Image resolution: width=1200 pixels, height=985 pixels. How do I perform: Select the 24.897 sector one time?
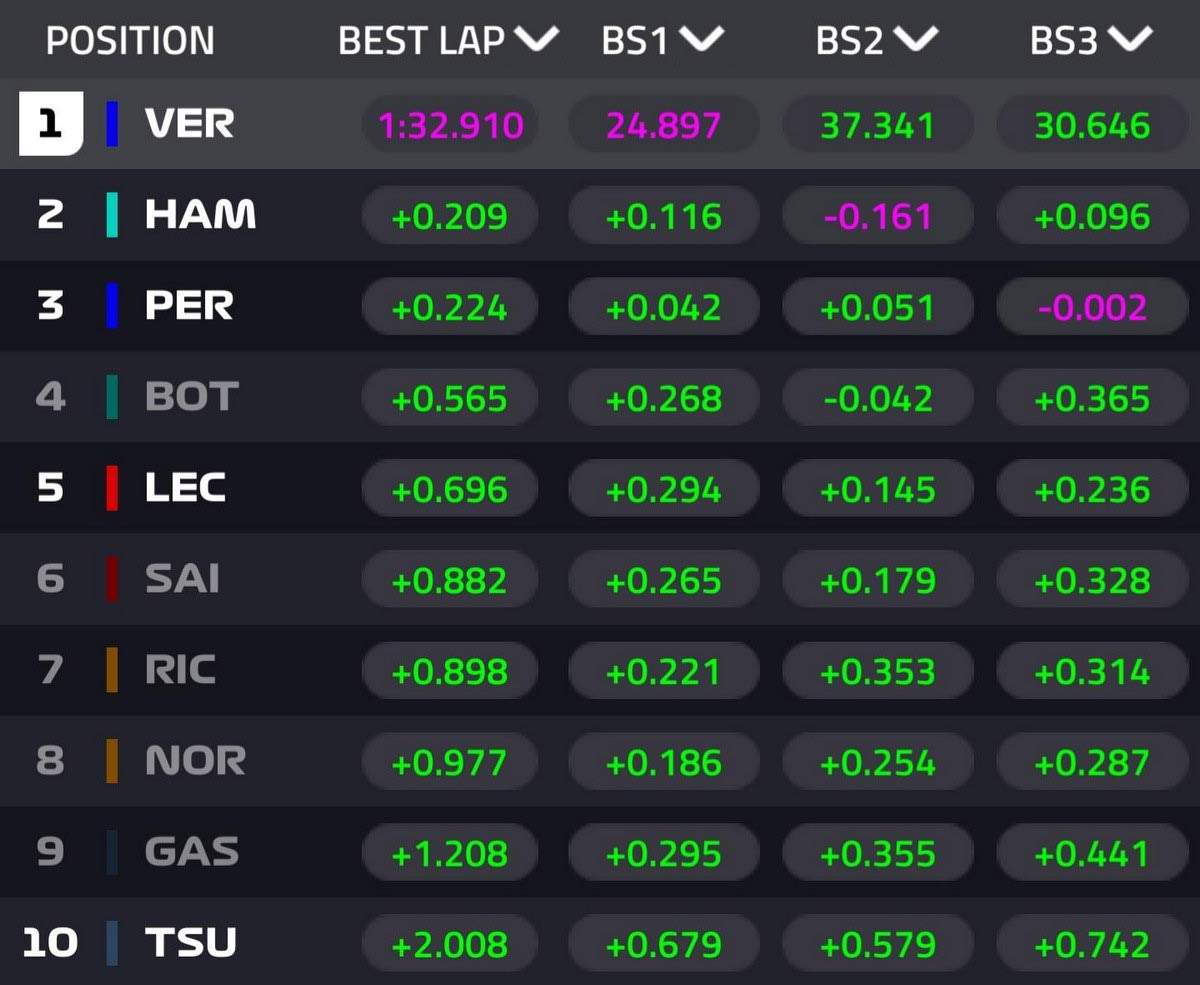pos(664,126)
